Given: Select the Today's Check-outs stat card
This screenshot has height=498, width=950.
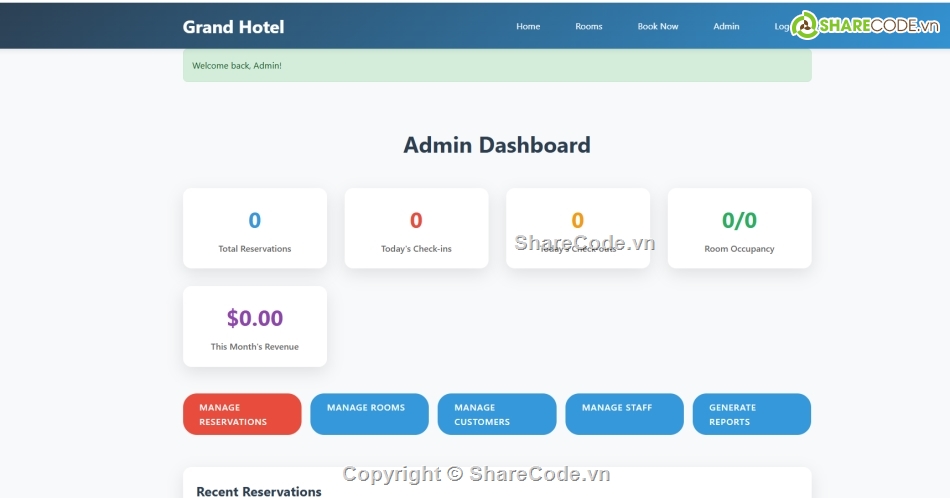Looking at the screenshot, I should point(577,226).
